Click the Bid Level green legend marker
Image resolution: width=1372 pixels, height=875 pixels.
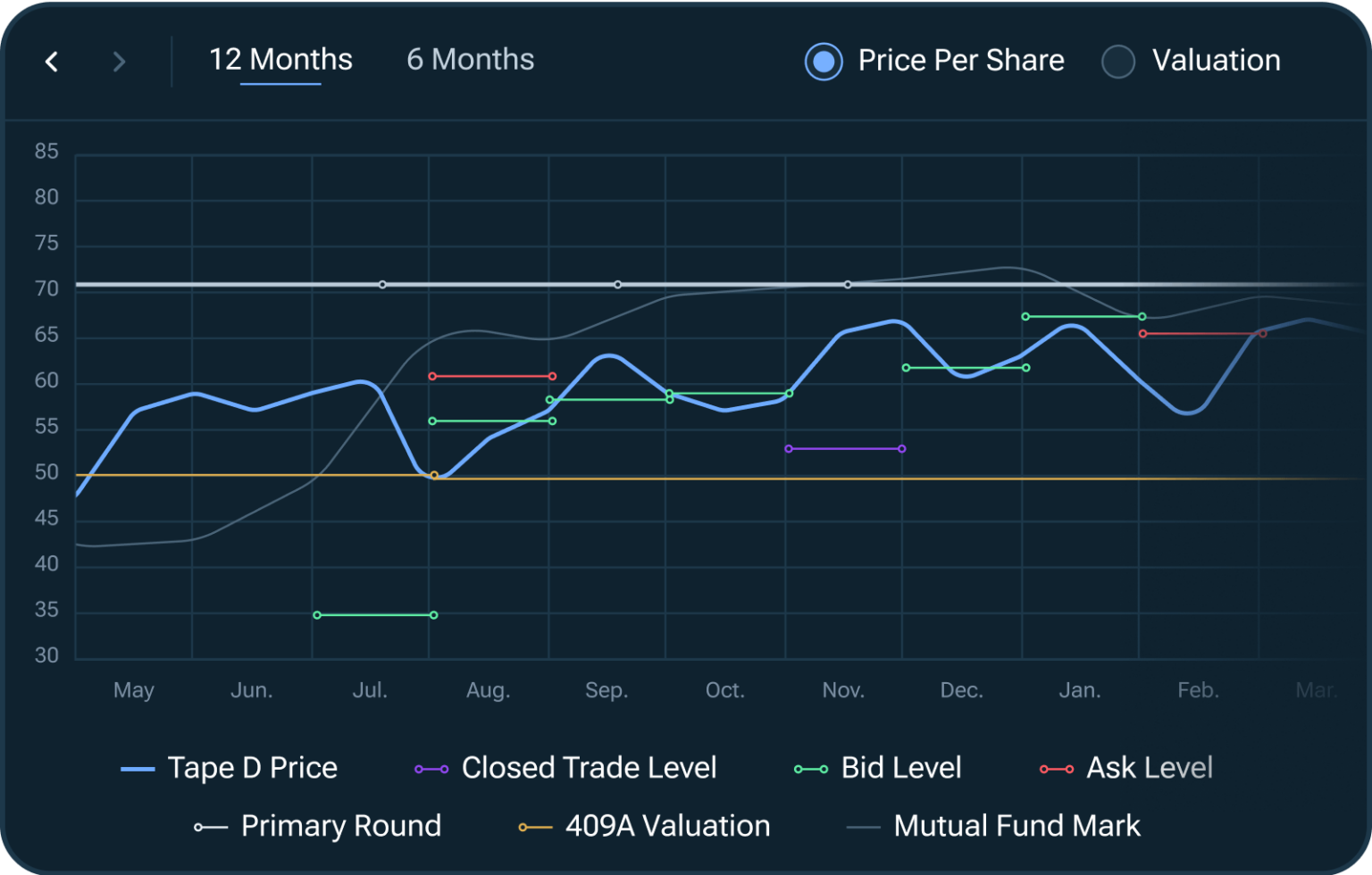click(x=809, y=768)
